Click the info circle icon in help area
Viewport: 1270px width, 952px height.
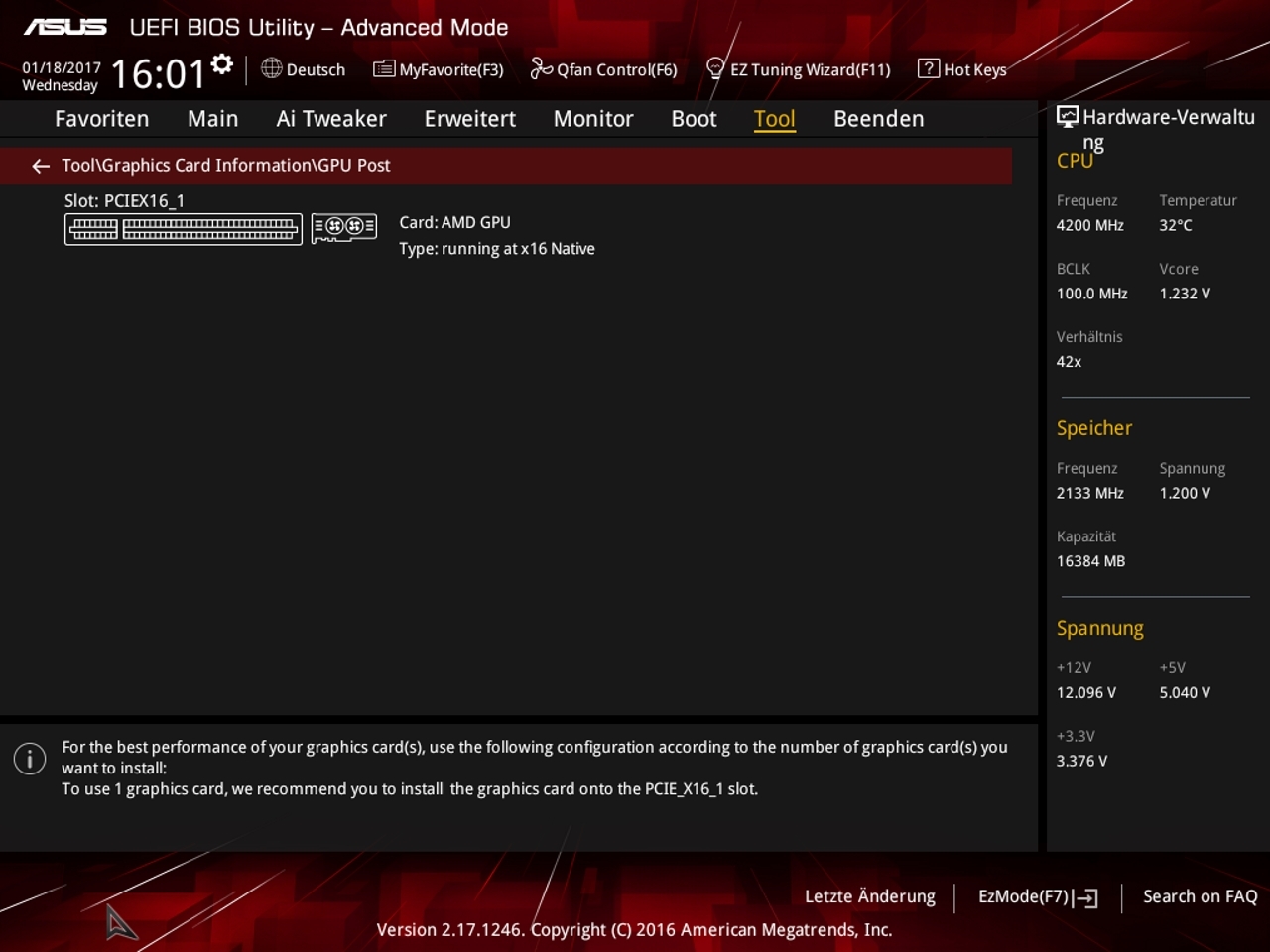point(30,759)
